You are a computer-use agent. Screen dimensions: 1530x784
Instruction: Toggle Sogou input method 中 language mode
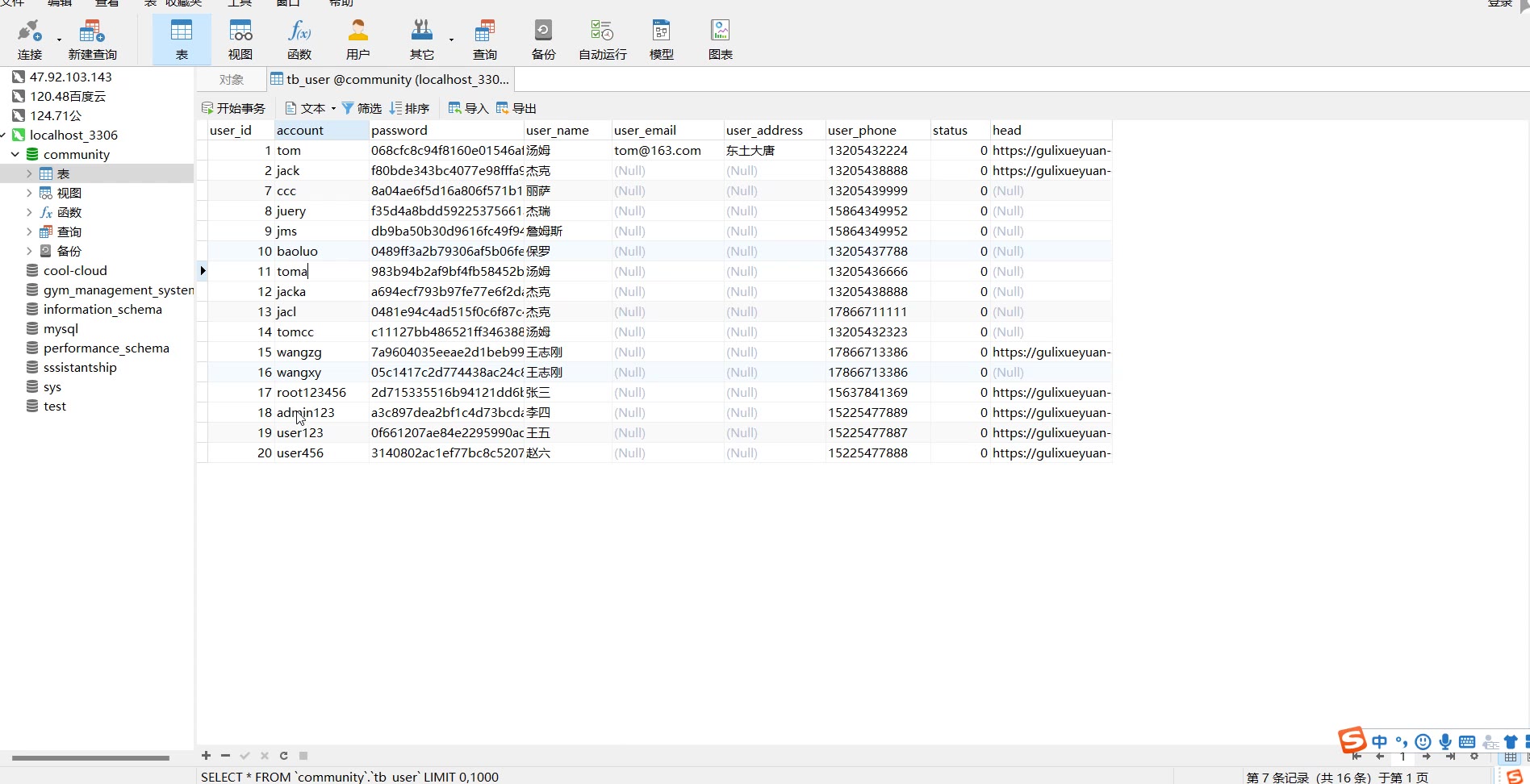[x=1379, y=741]
